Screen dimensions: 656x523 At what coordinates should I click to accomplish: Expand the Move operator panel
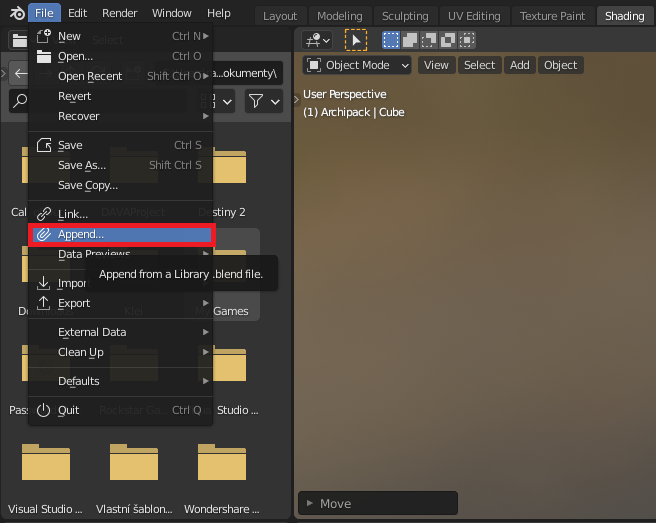tap(378, 503)
